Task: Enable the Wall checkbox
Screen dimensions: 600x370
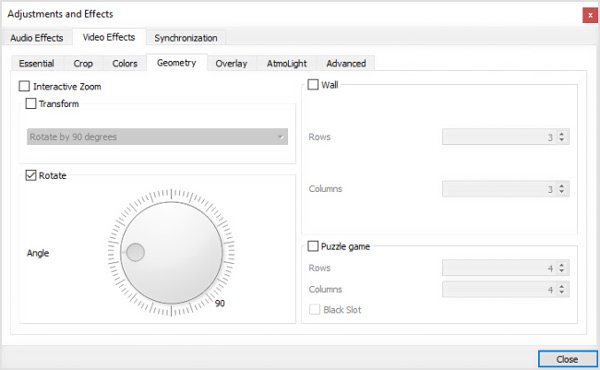Action: point(313,84)
